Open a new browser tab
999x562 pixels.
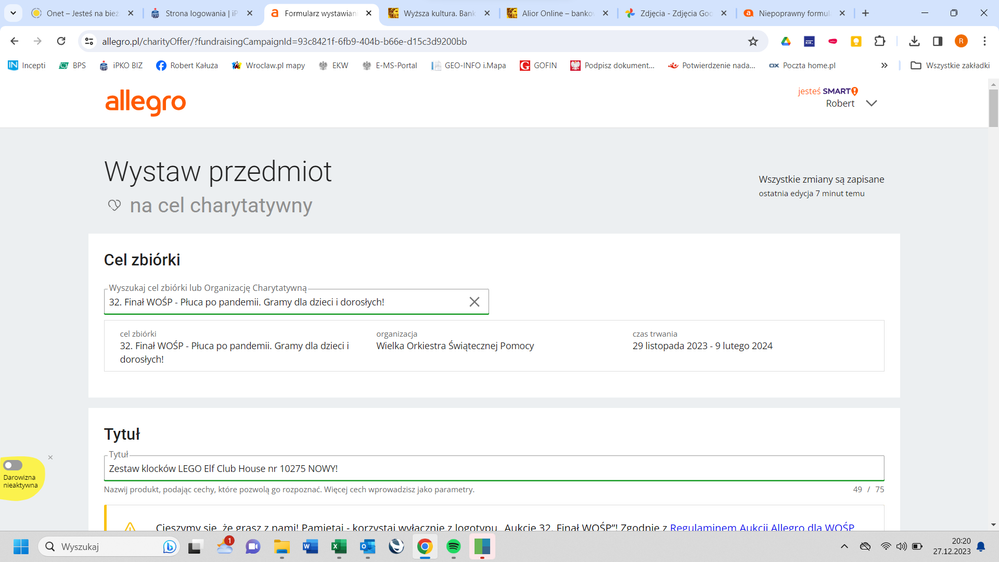click(865, 13)
